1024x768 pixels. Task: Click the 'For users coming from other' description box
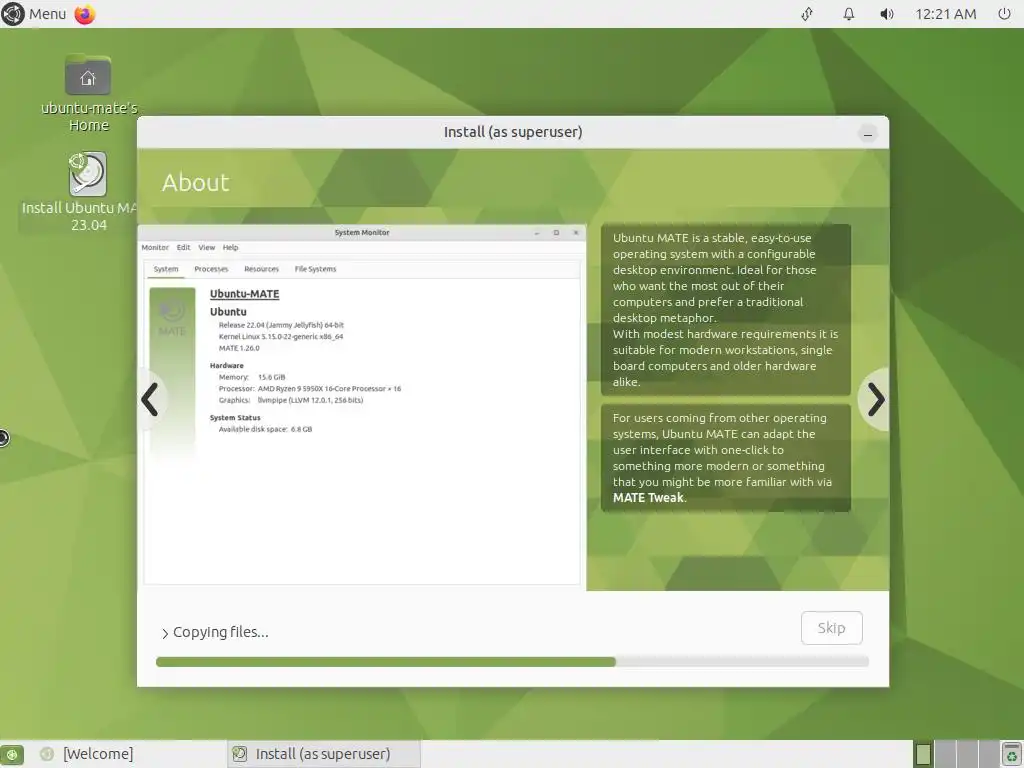(x=726, y=458)
